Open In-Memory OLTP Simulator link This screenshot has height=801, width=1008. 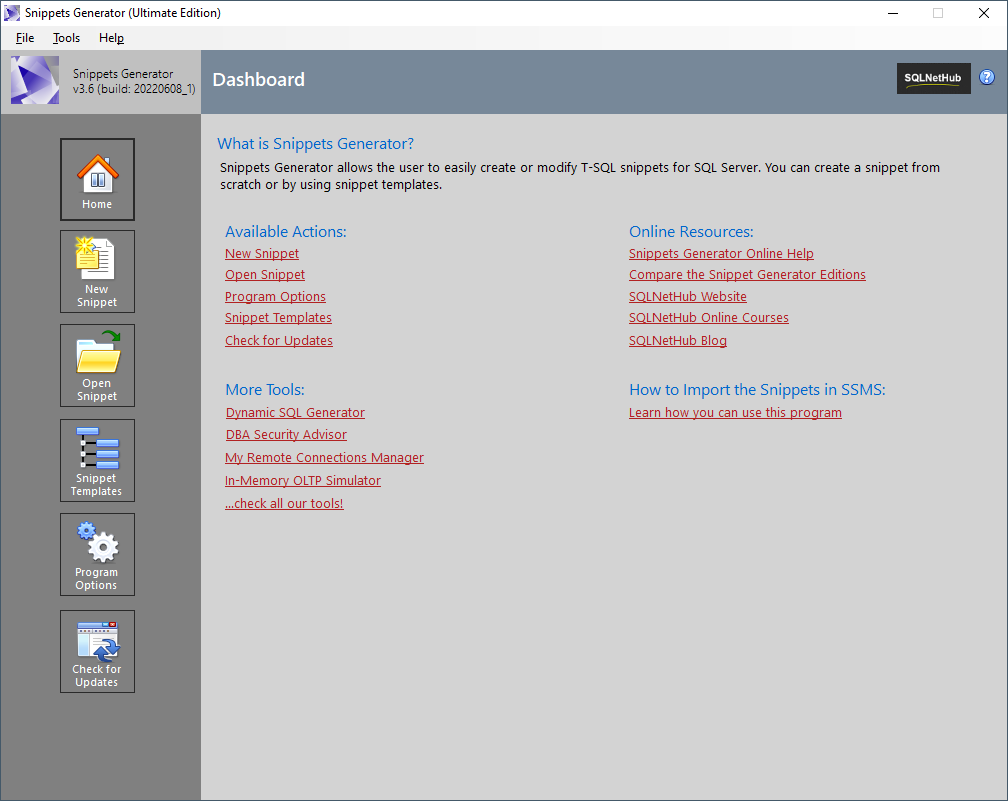[303, 481]
